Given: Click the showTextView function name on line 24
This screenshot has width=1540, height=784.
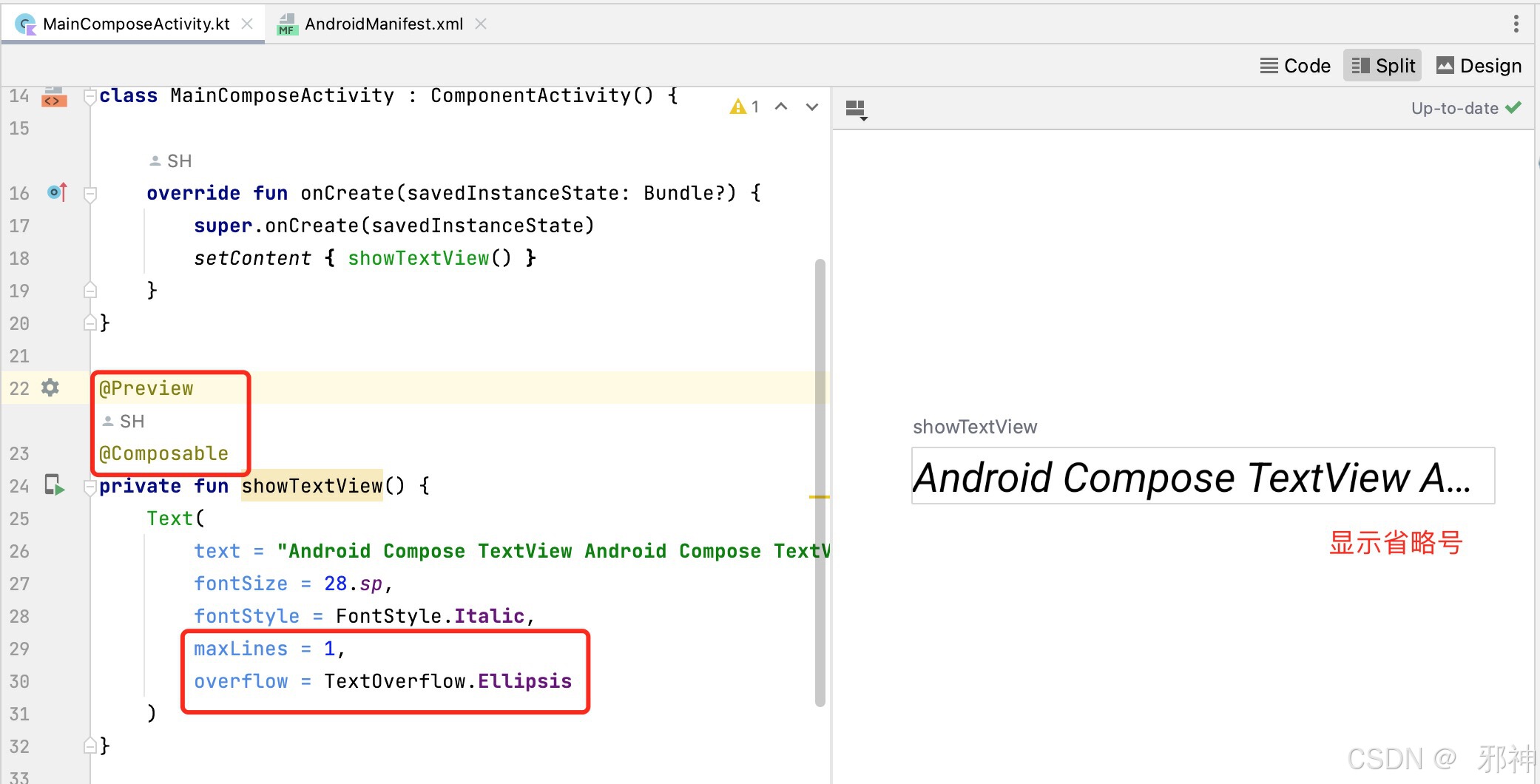Looking at the screenshot, I should (311, 486).
